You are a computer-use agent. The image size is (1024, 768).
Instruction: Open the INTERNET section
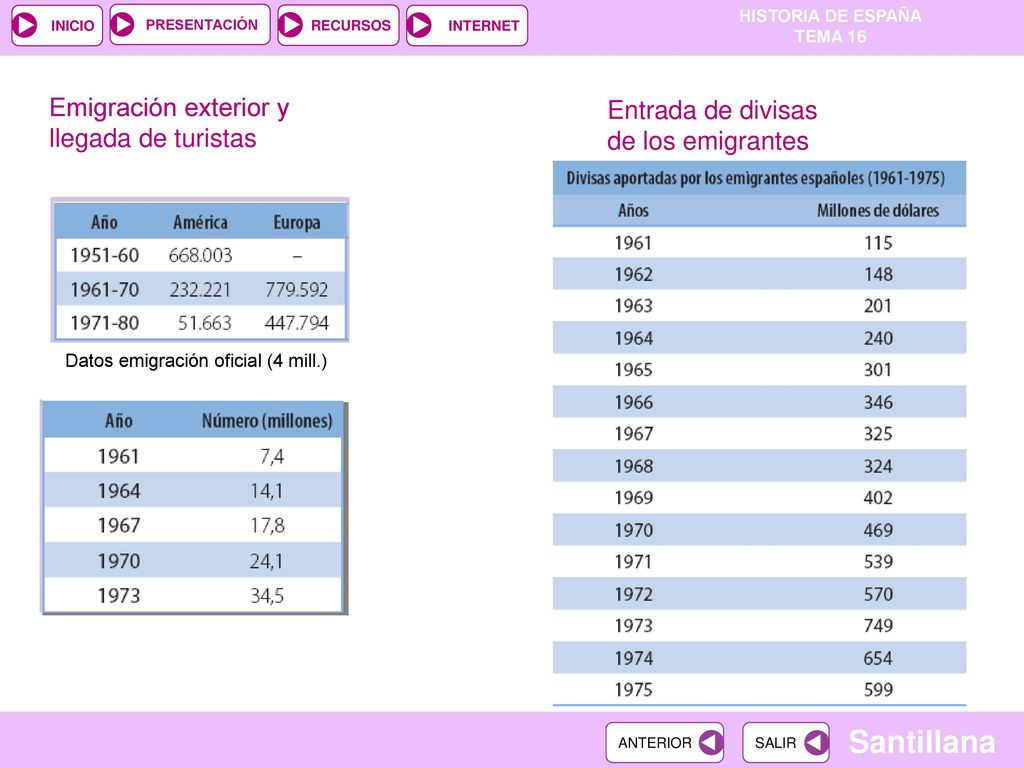pos(467,25)
